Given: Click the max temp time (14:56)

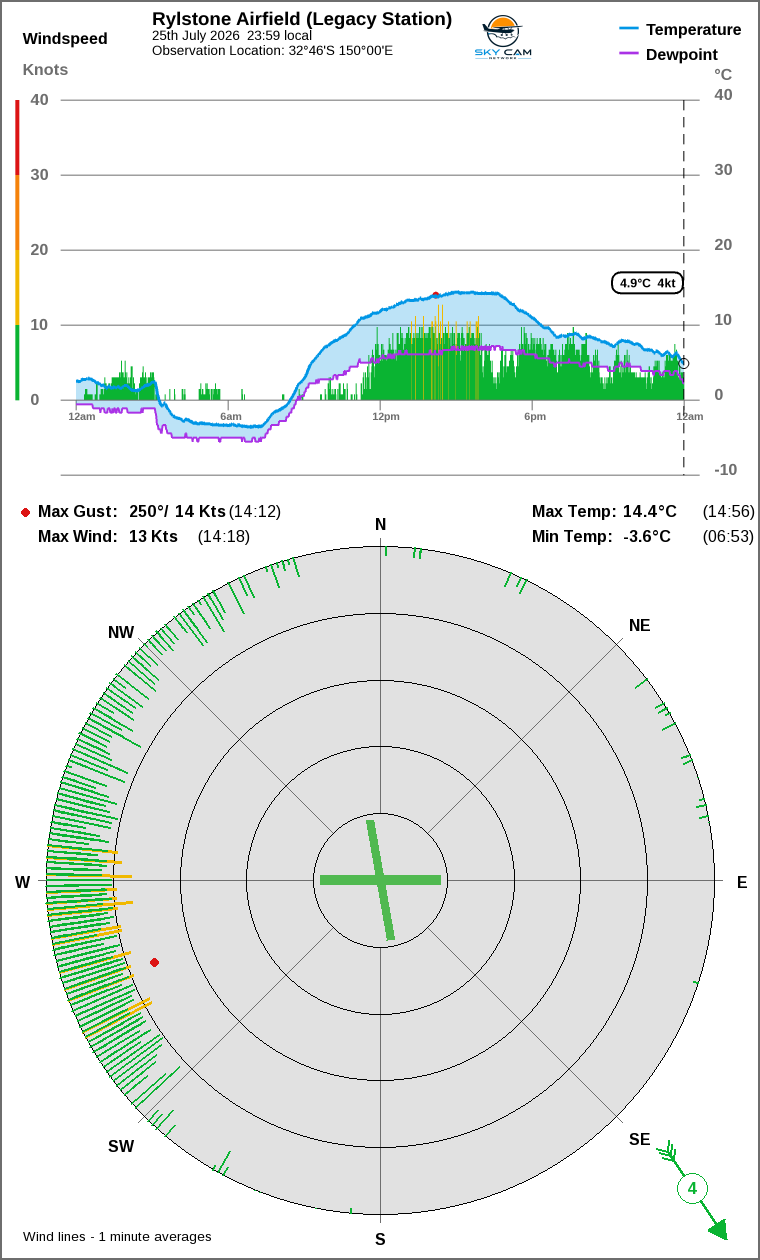Looking at the screenshot, I should point(728,512).
